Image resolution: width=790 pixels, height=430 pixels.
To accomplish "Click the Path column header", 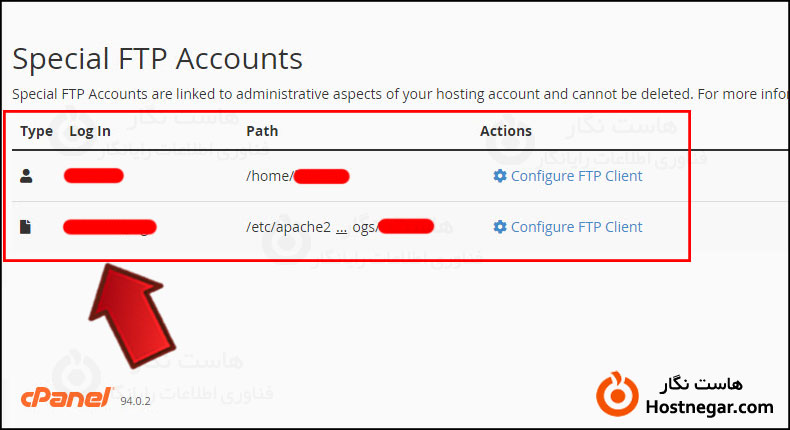I will [x=262, y=131].
